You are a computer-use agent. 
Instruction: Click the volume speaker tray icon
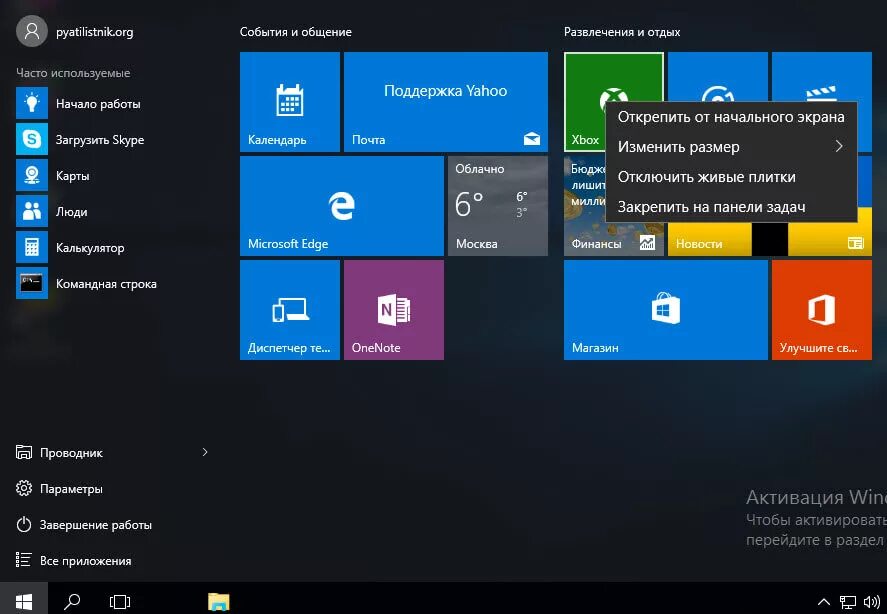click(872, 602)
